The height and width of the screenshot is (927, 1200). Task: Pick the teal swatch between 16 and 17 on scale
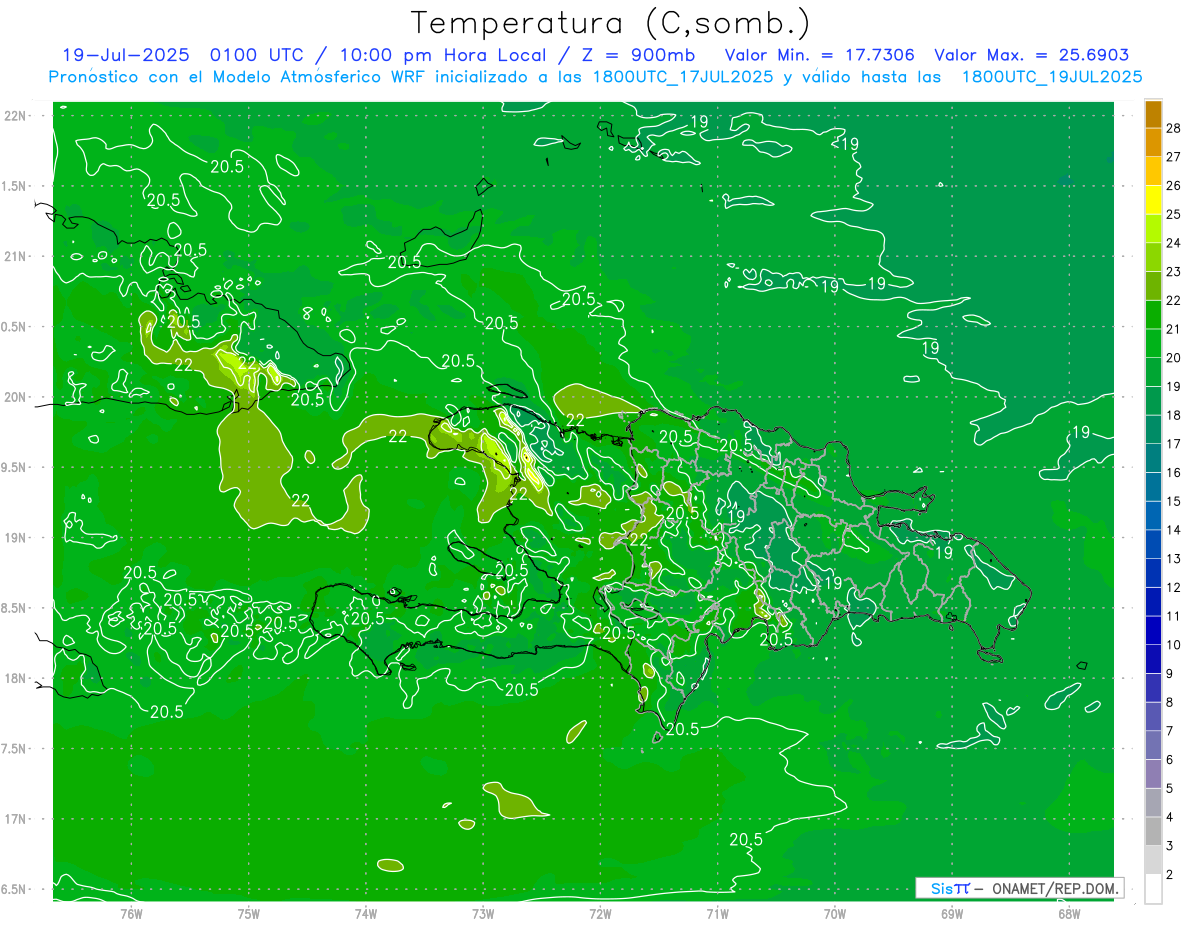[1154, 459]
